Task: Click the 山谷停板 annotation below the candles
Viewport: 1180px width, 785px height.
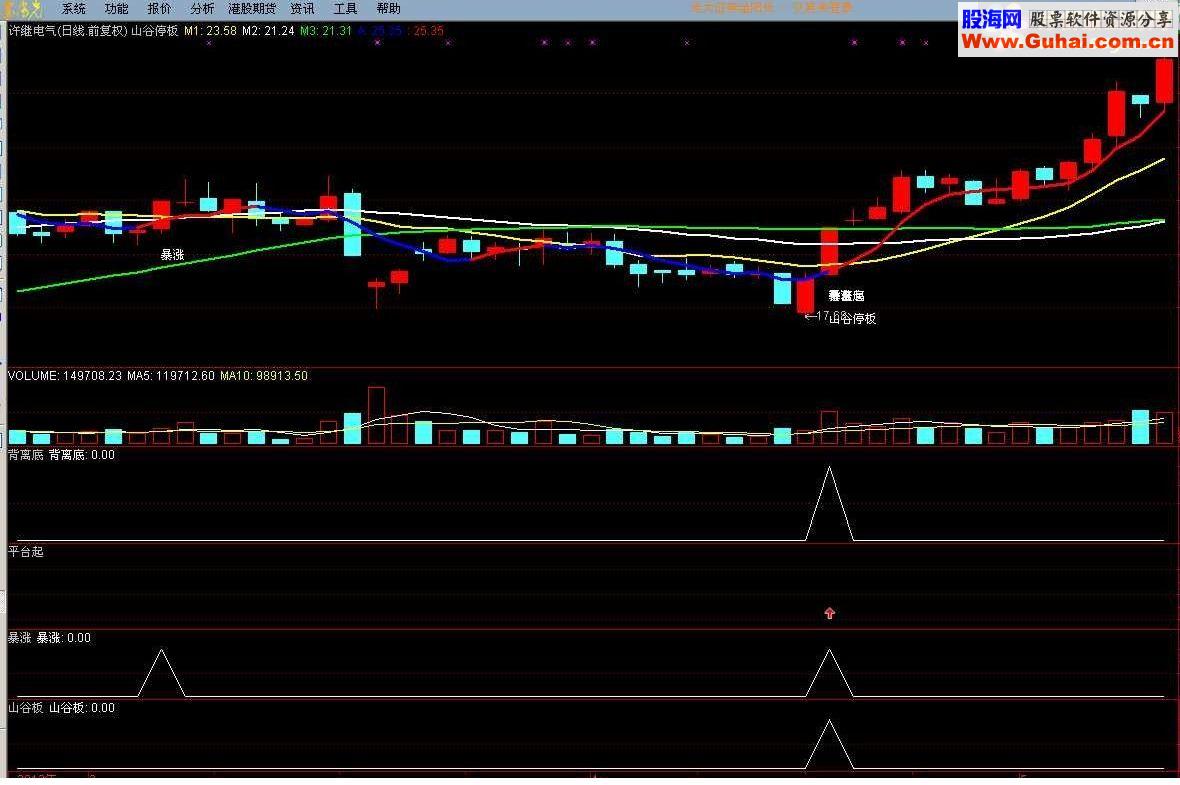Action: [x=853, y=318]
